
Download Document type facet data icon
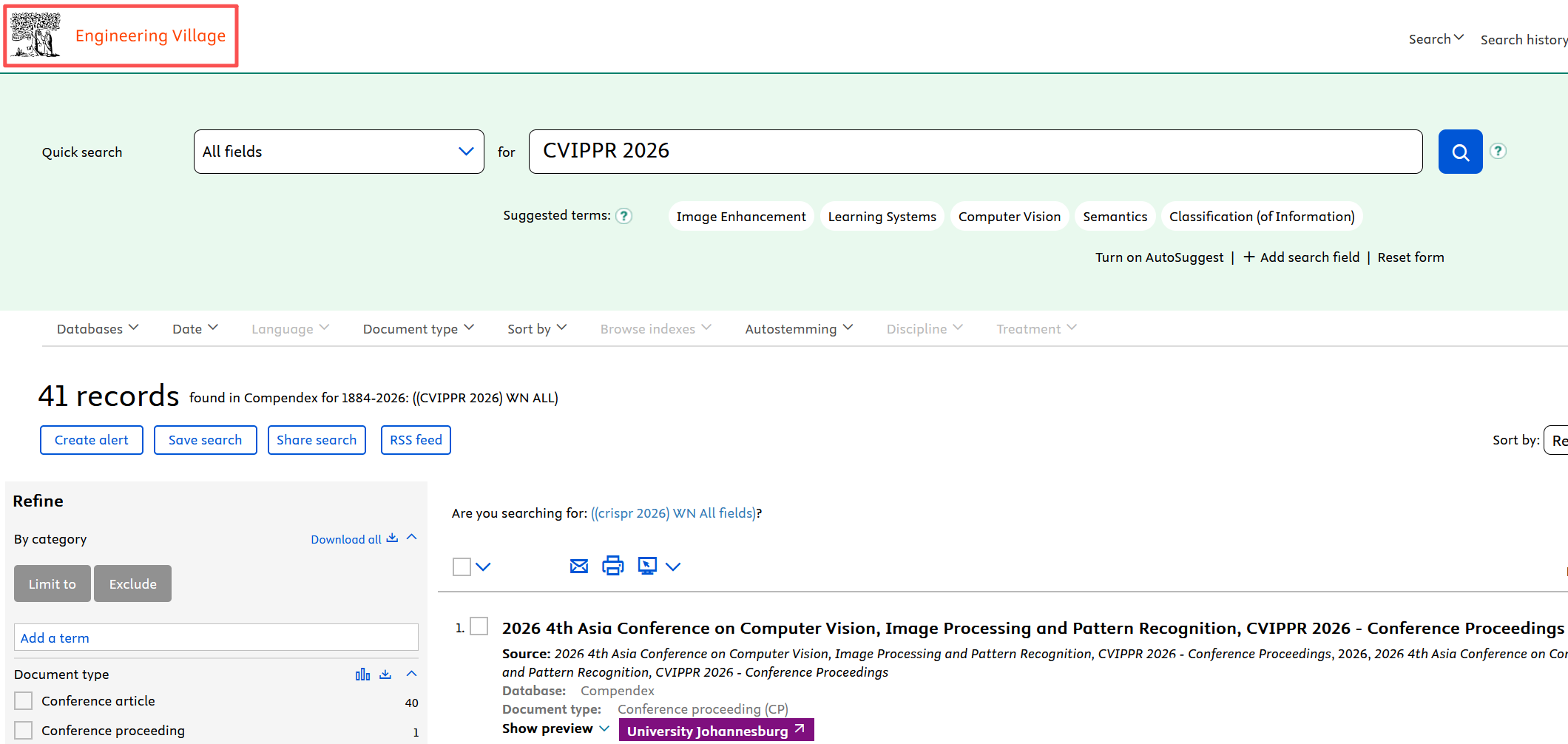click(x=385, y=674)
